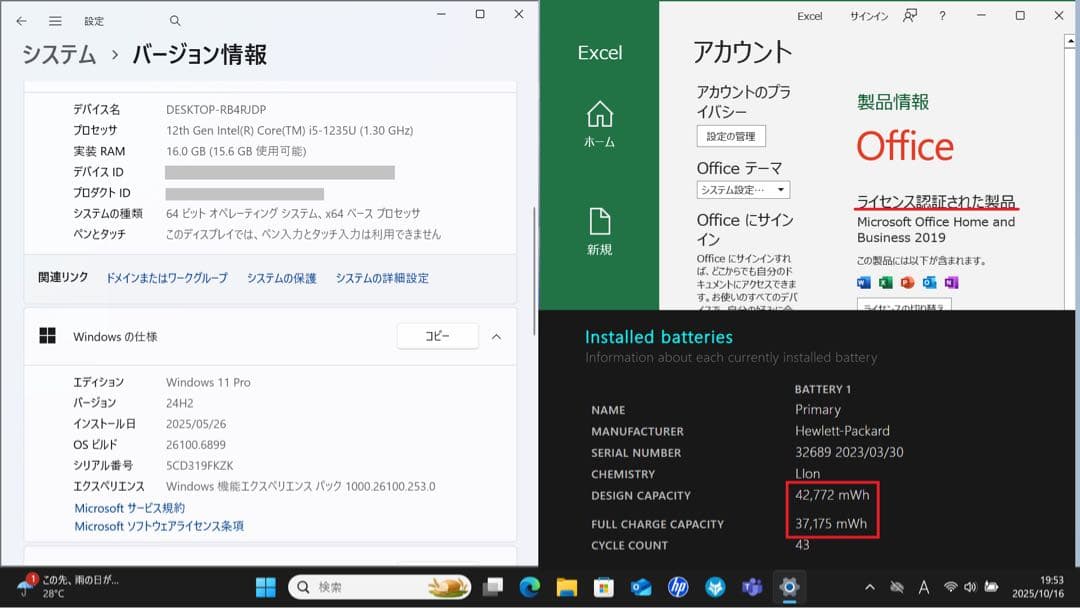The width and height of the screenshot is (1080, 608).
Task: Click the コピー button for Windows specs
Action: tap(437, 336)
